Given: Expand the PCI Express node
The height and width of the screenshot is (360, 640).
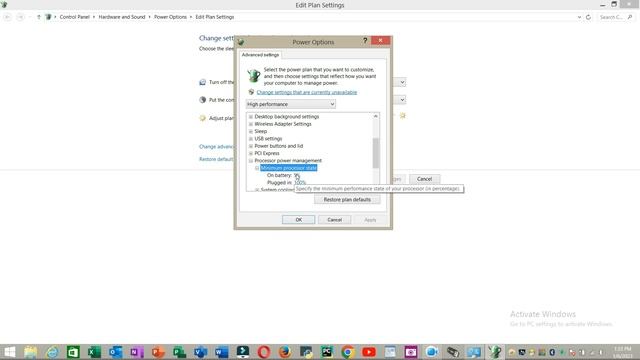Looking at the screenshot, I should tap(251, 153).
